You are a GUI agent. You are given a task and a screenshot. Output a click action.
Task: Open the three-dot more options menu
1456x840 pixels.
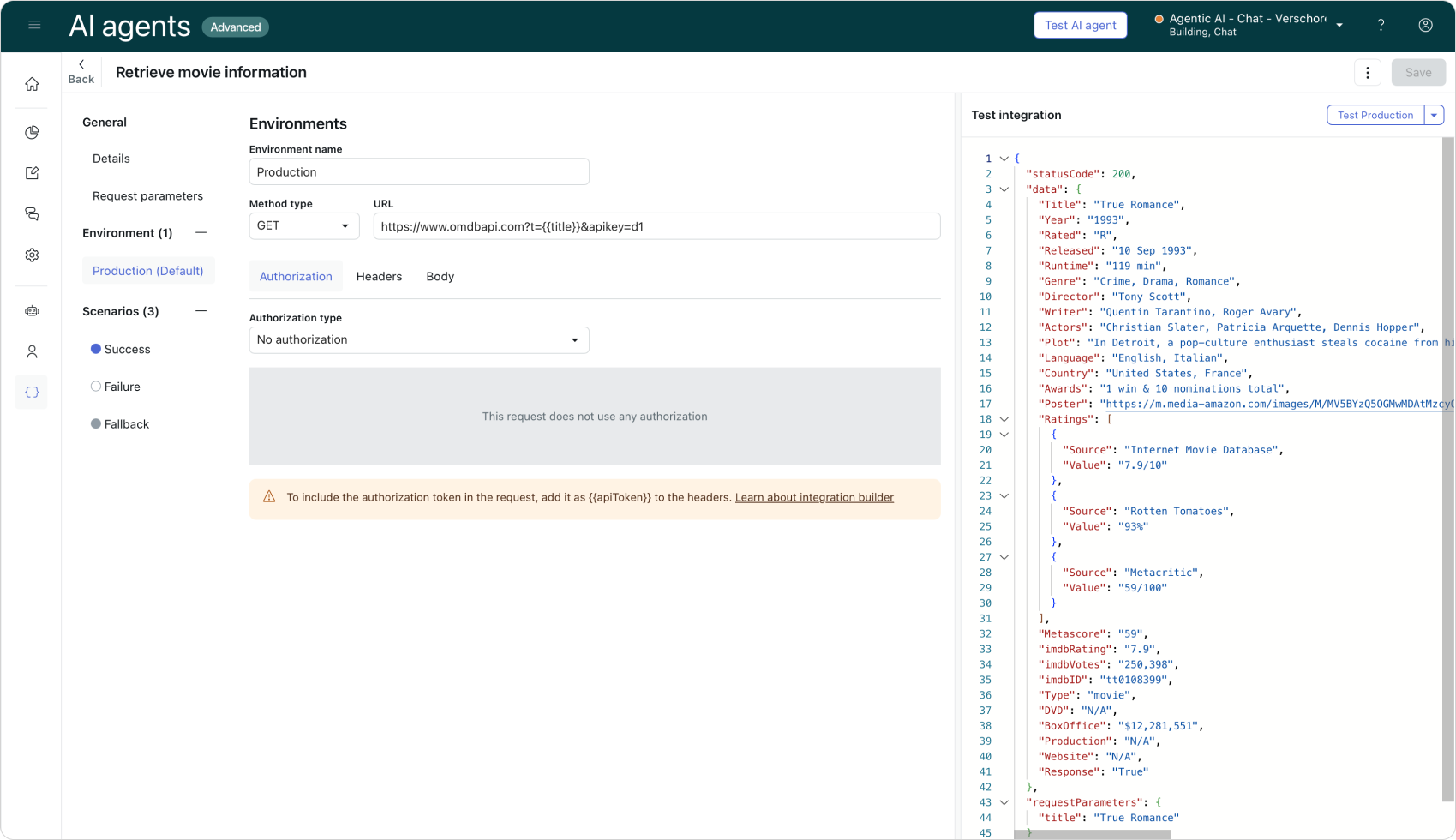click(1368, 73)
